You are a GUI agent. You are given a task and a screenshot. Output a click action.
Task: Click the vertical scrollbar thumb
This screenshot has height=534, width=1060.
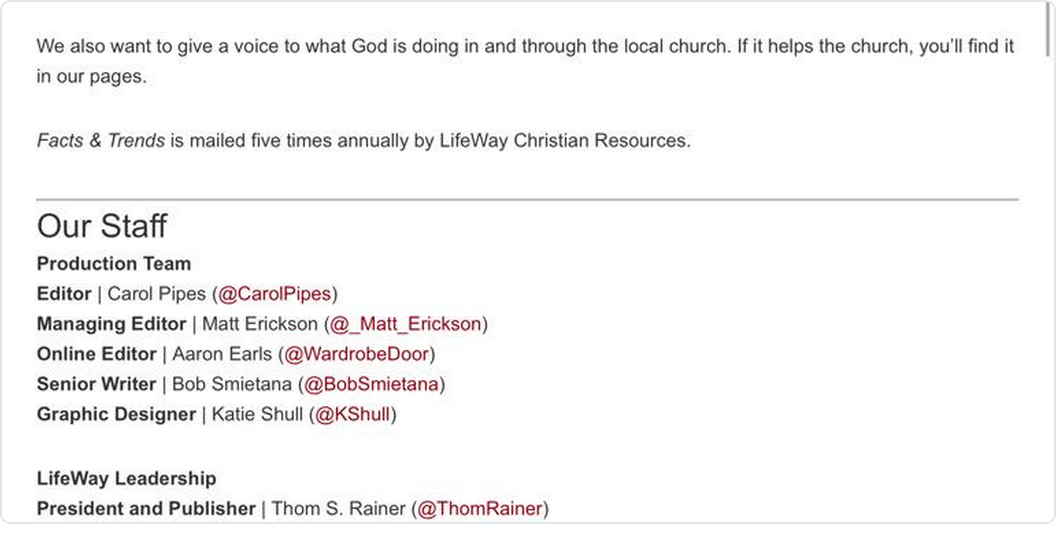coord(1050,30)
